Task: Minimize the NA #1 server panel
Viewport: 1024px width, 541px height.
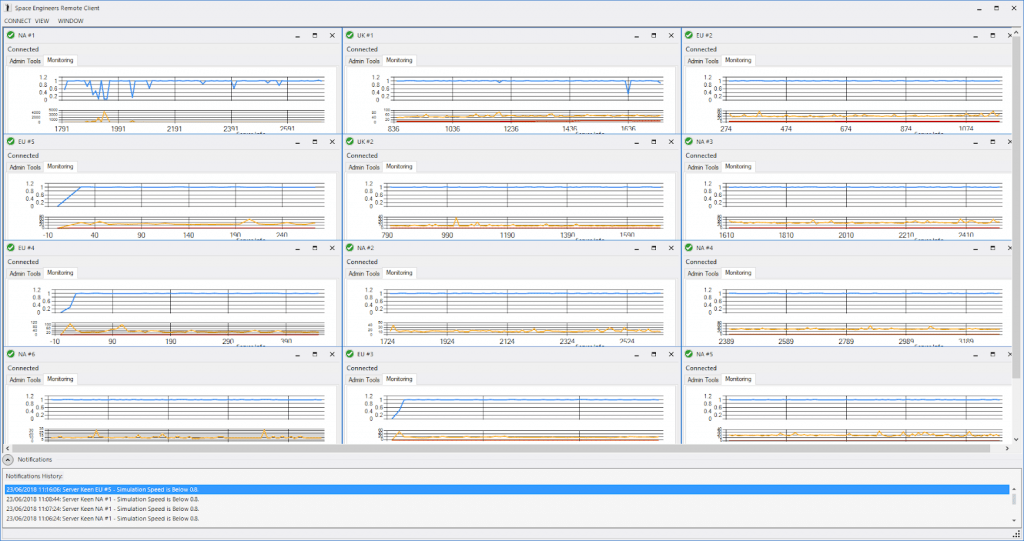Action: click(298, 36)
